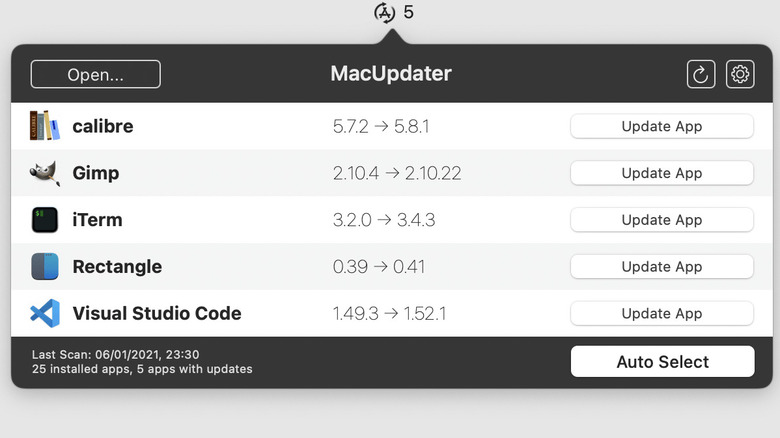Click the iTerm terminal icon
The image size is (780, 438).
[x=45, y=220]
